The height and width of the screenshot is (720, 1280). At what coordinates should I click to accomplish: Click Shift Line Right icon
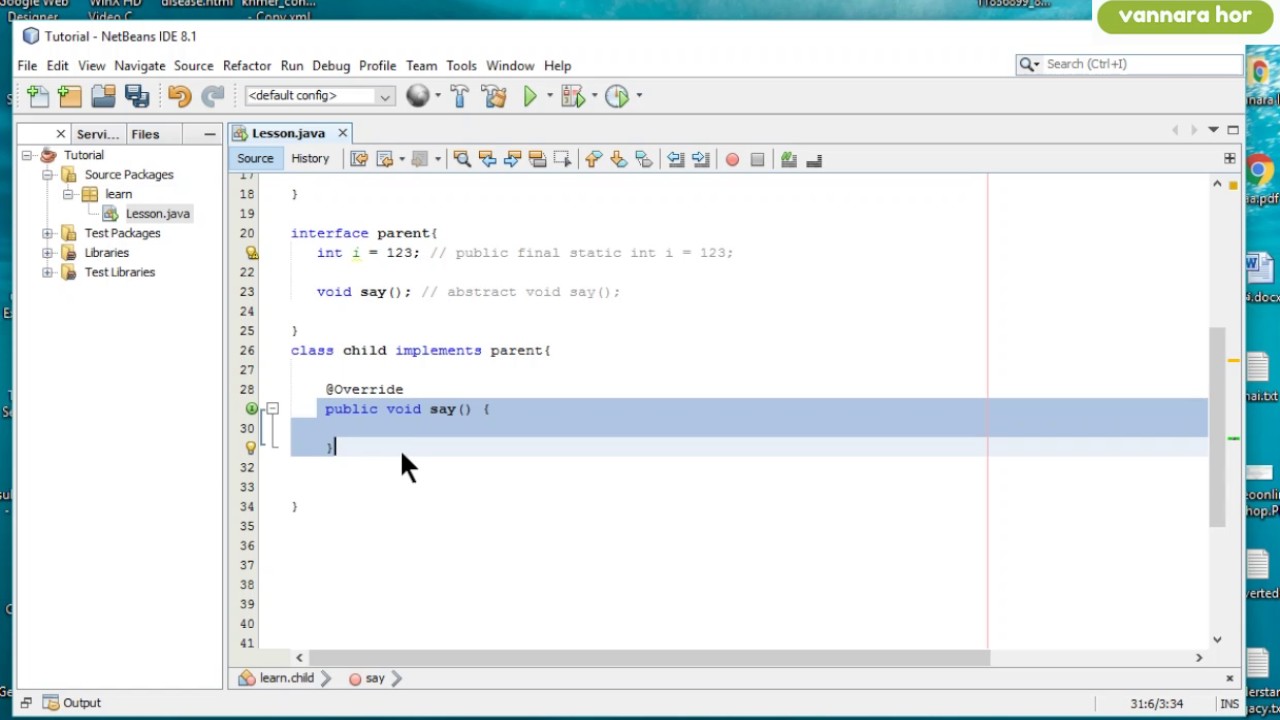pos(700,159)
